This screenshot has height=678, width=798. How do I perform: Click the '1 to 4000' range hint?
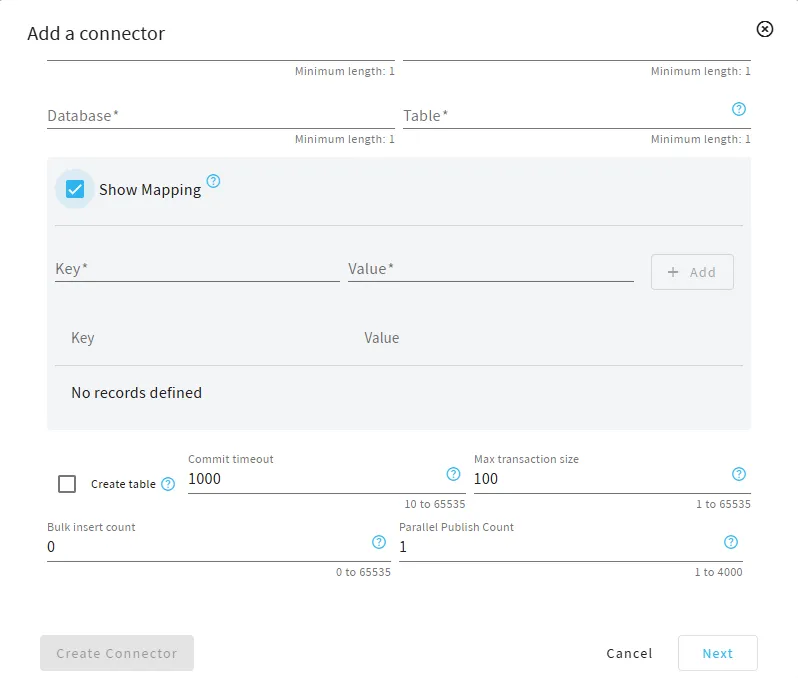[719, 572]
